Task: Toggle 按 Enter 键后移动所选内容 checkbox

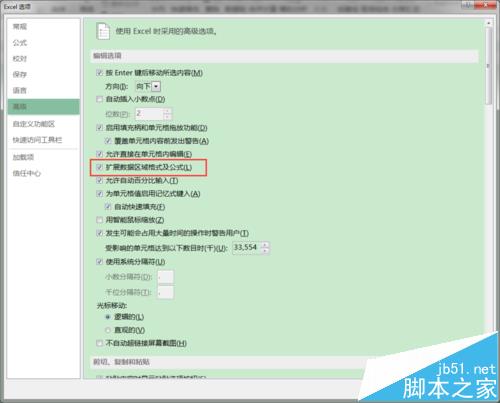Action: point(99,73)
